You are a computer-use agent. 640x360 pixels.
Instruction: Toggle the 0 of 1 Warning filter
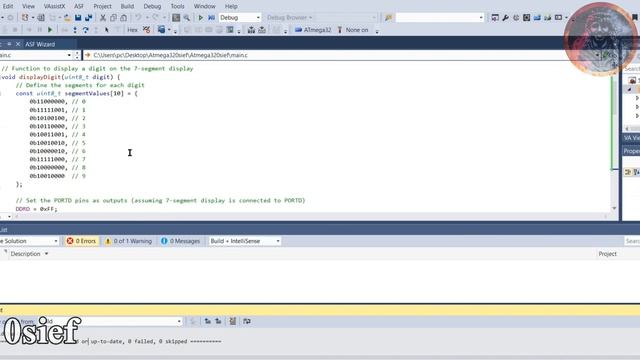pyautogui.click(x=128, y=241)
